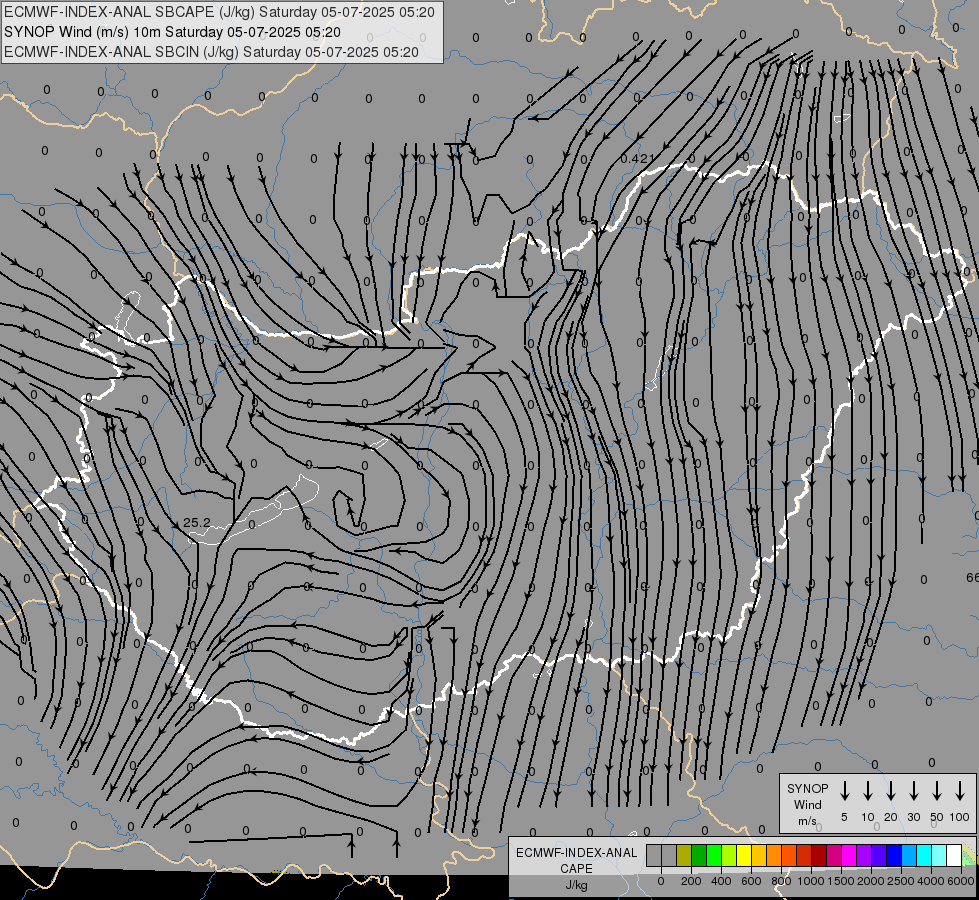Screen dimensions: 979x900
Task: Click the SBCIN title line in header
Action: (211, 52)
